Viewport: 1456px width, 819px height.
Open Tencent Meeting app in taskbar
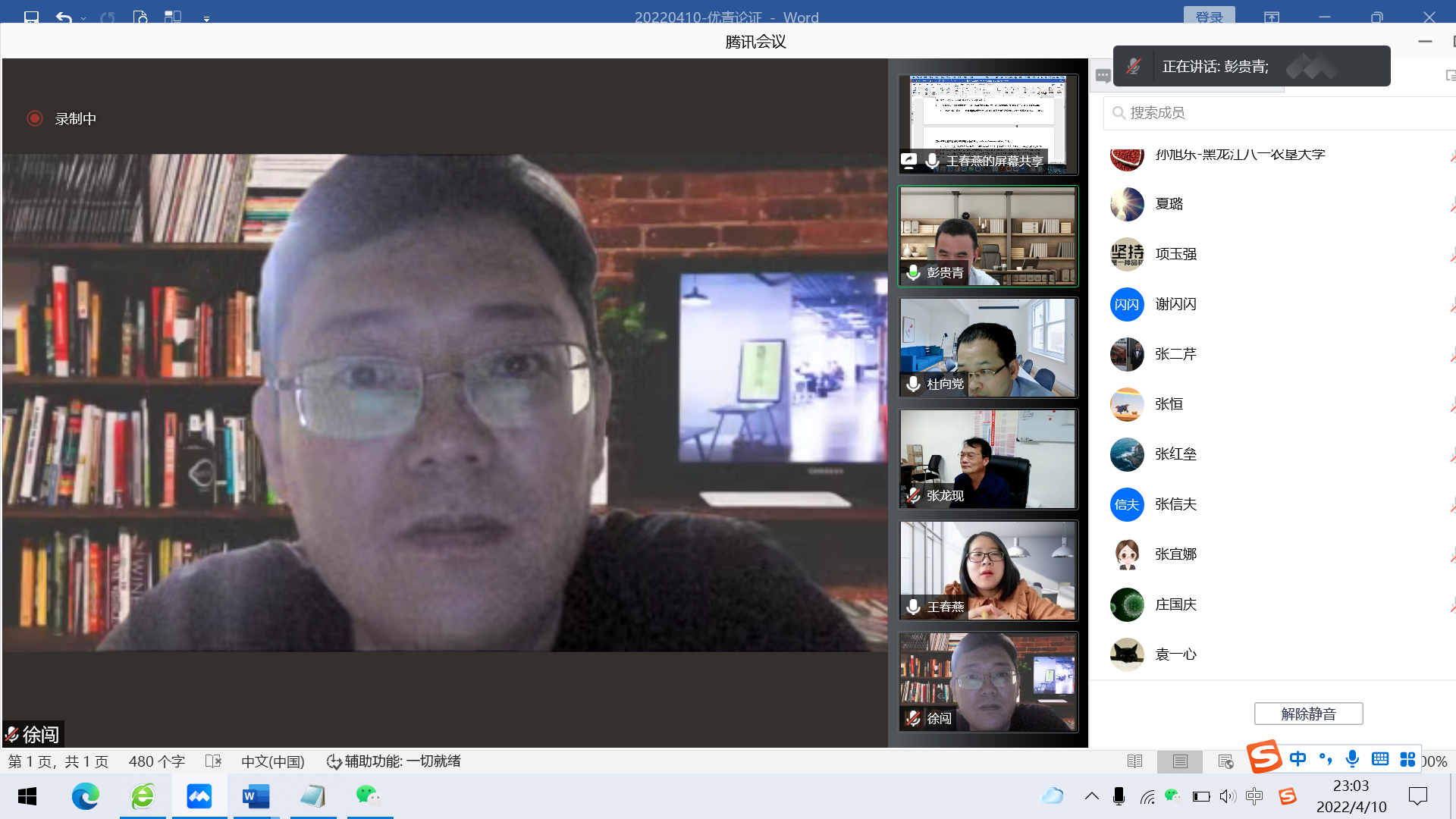[199, 796]
